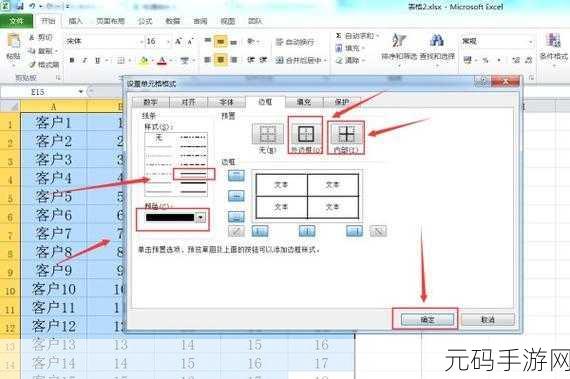The height and width of the screenshot is (379, 570).
Task: Click the Decrease Font Size icon
Action: click(x=190, y=42)
